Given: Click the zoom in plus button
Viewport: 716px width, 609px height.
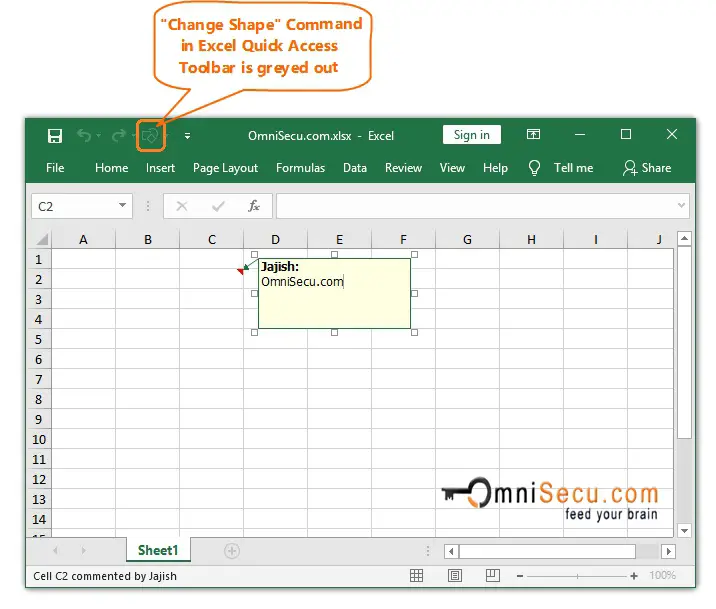Looking at the screenshot, I should click(634, 576).
